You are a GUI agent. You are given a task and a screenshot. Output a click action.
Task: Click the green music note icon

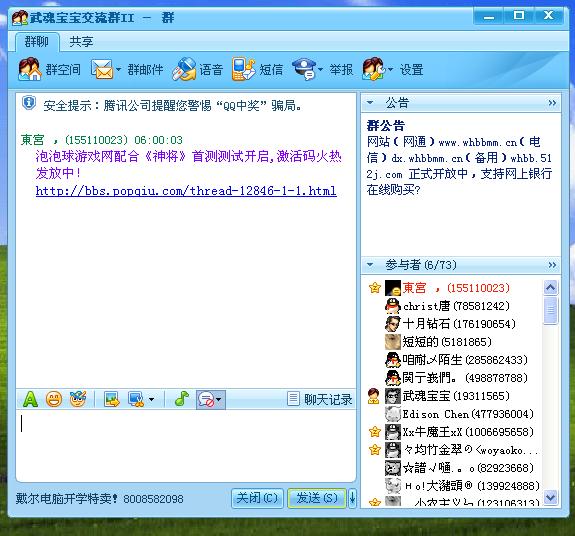pyautogui.click(x=182, y=399)
